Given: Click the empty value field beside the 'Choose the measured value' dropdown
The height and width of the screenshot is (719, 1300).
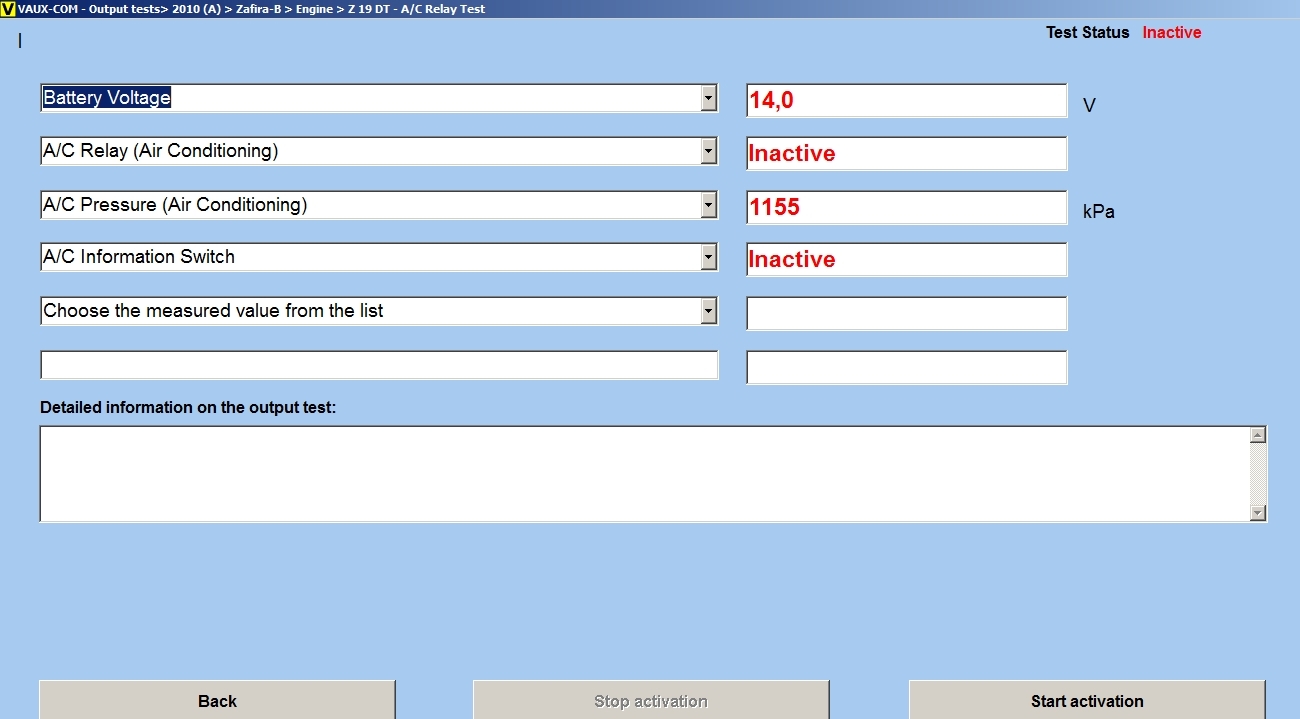Looking at the screenshot, I should pos(906,313).
